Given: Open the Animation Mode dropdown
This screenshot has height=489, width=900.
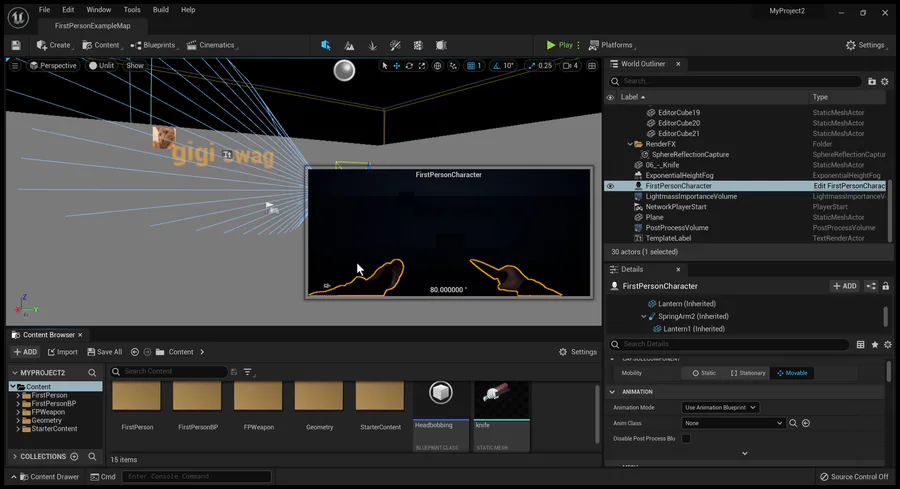Looking at the screenshot, I should (x=720, y=408).
